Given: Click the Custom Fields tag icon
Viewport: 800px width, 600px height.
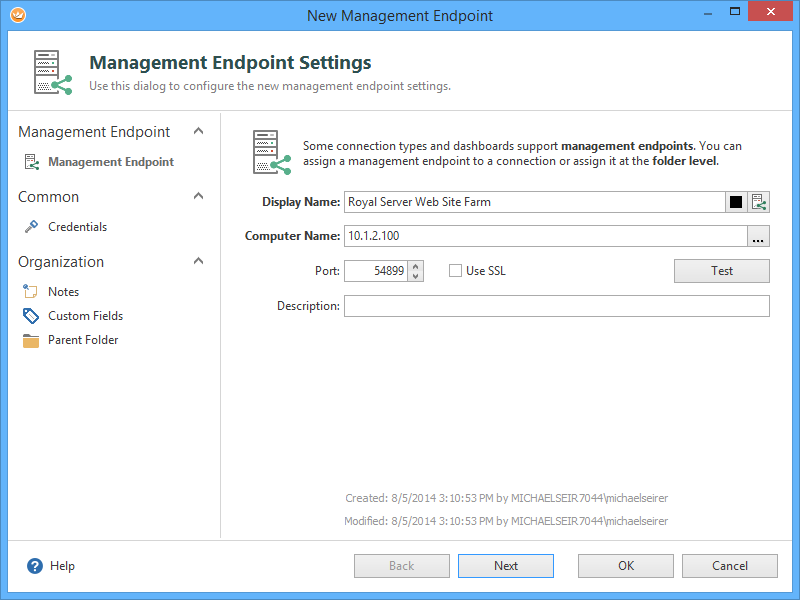Looking at the screenshot, I should click(x=31, y=316).
